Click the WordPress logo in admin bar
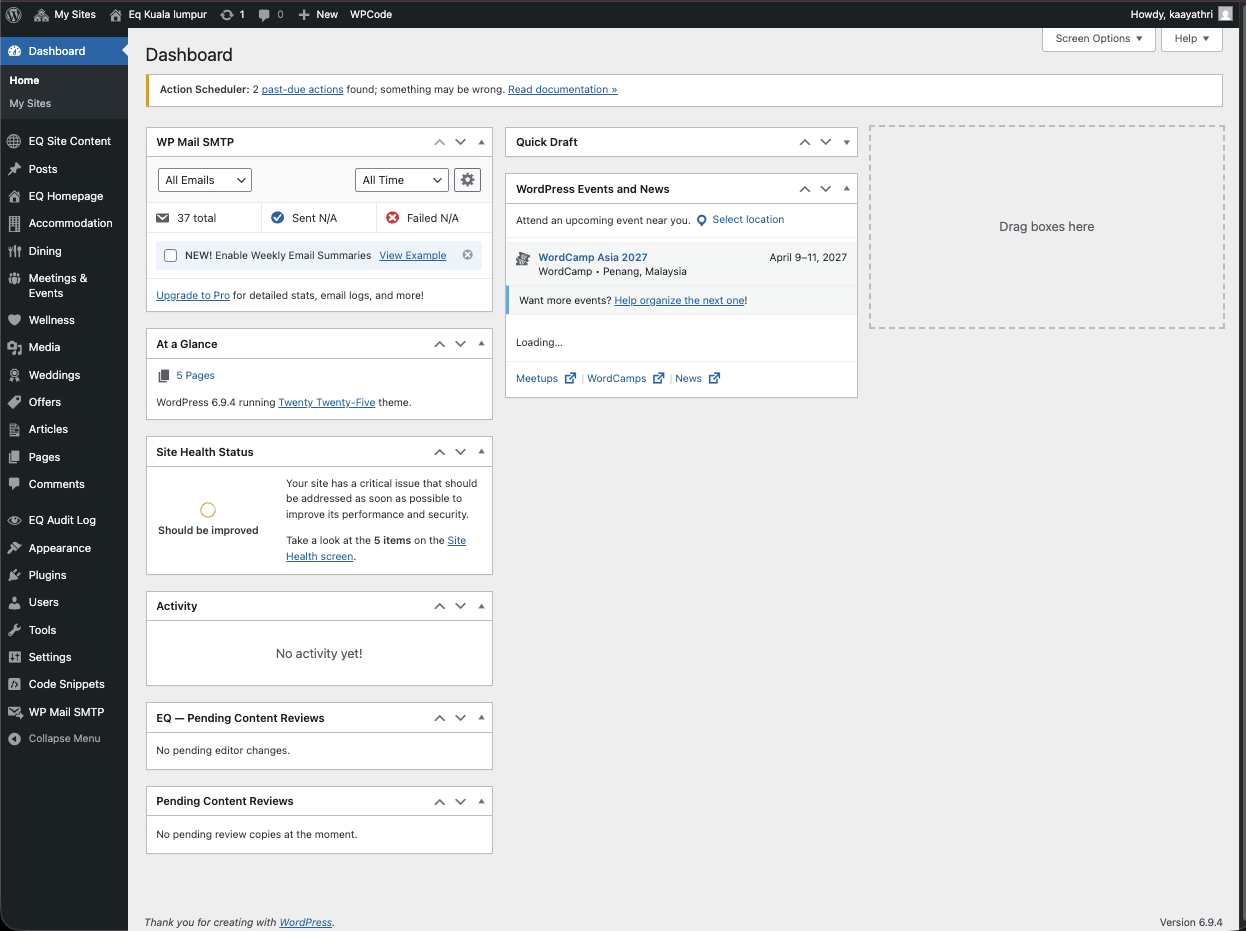 14,14
